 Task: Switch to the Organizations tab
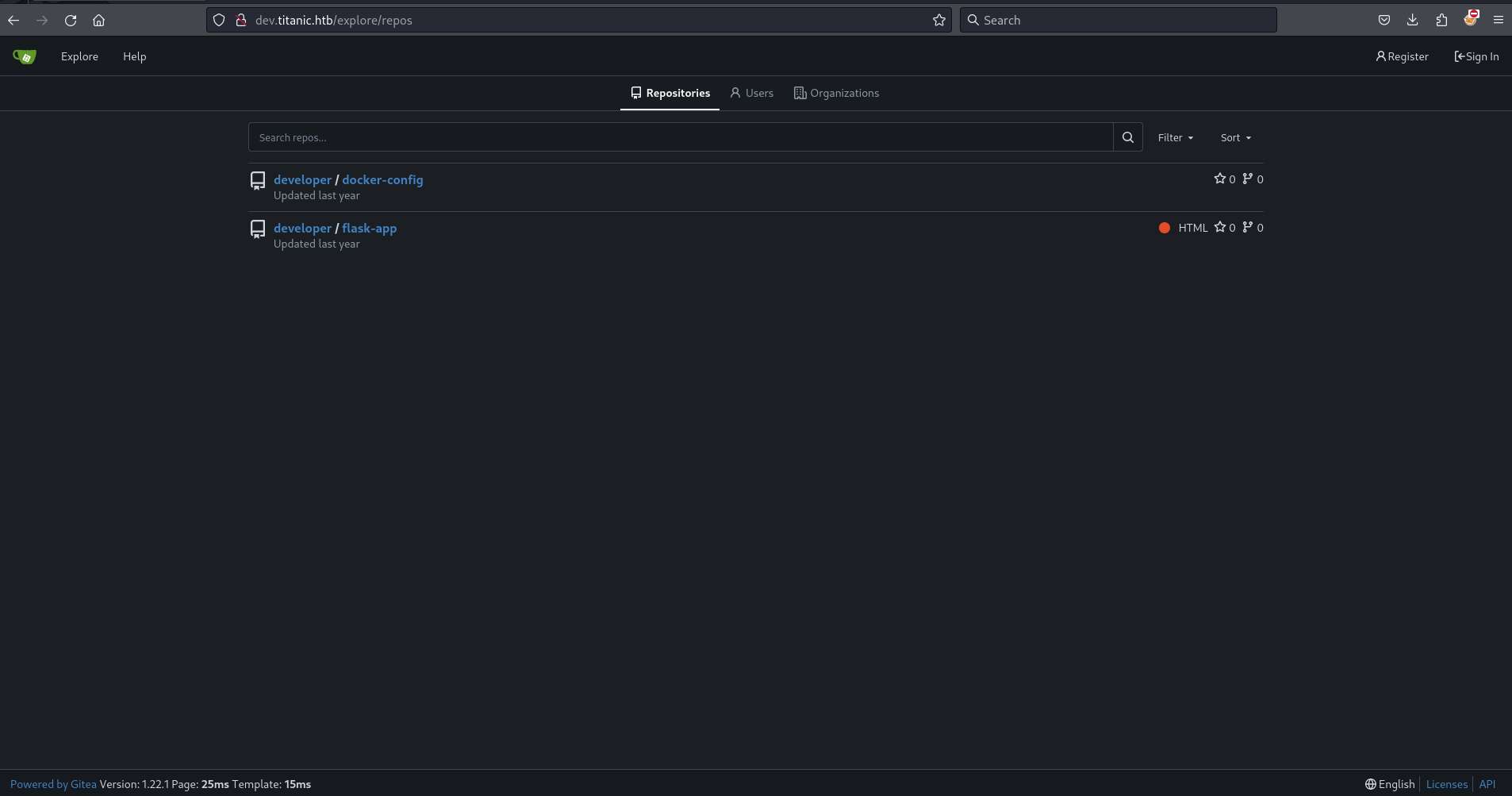(836, 94)
